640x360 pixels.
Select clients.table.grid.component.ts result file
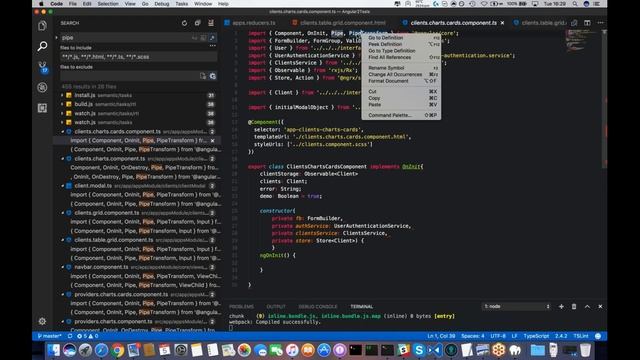pyautogui.click(x=114, y=240)
